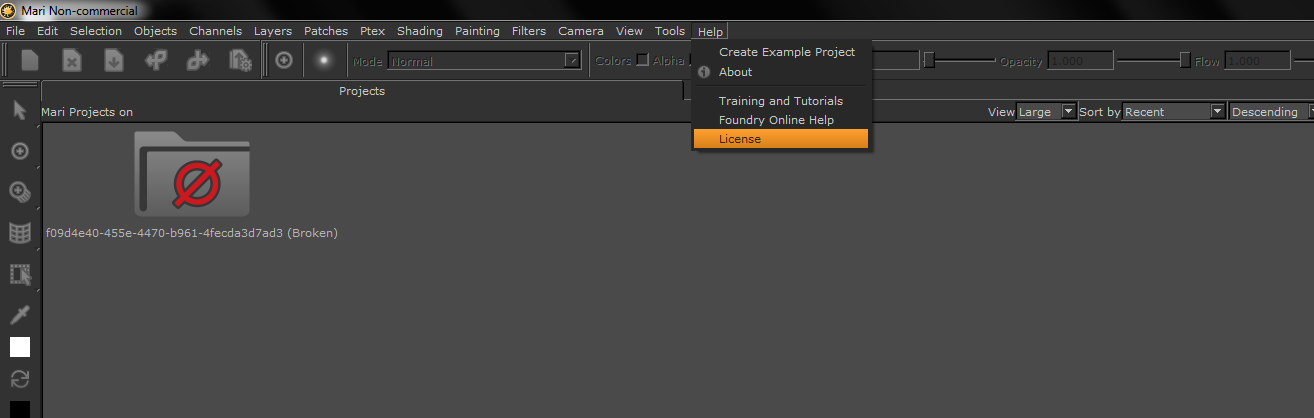
Task: Click the info icon next to About
Action: (704, 72)
